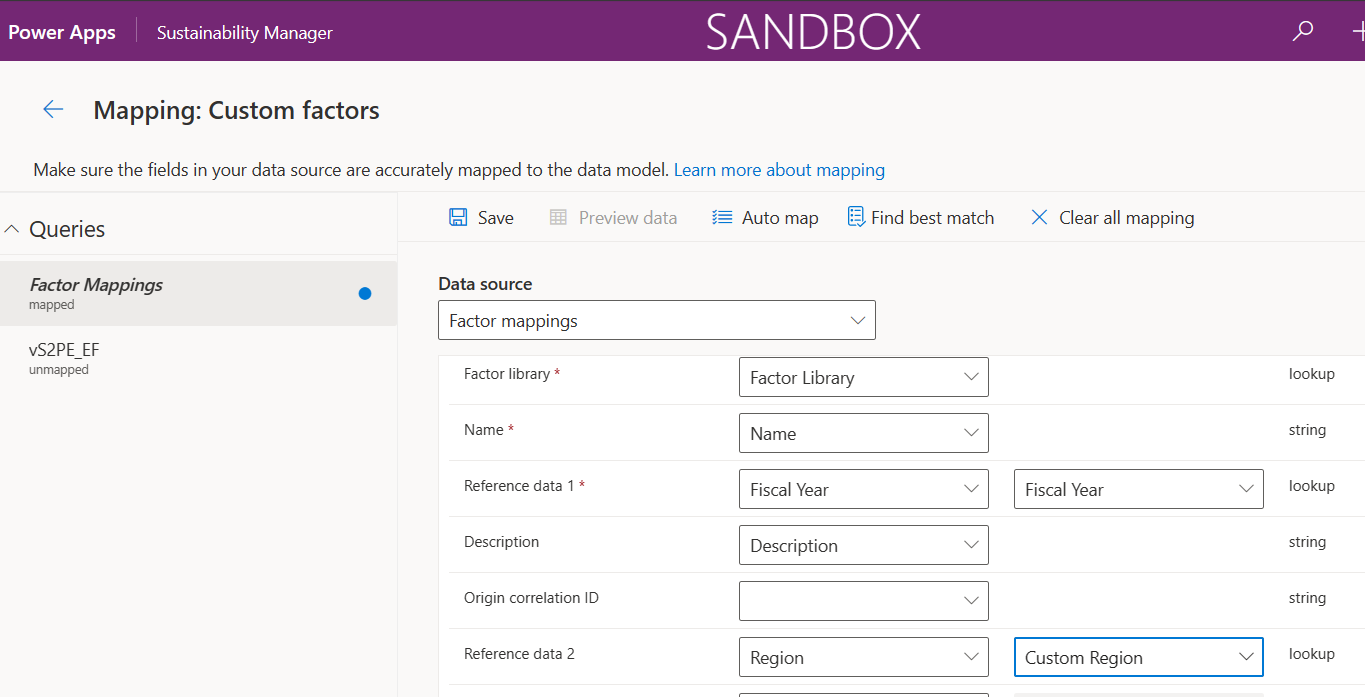Open the second Fiscal Year lookup dropdown
The image size is (1365, 697).
1139,489
